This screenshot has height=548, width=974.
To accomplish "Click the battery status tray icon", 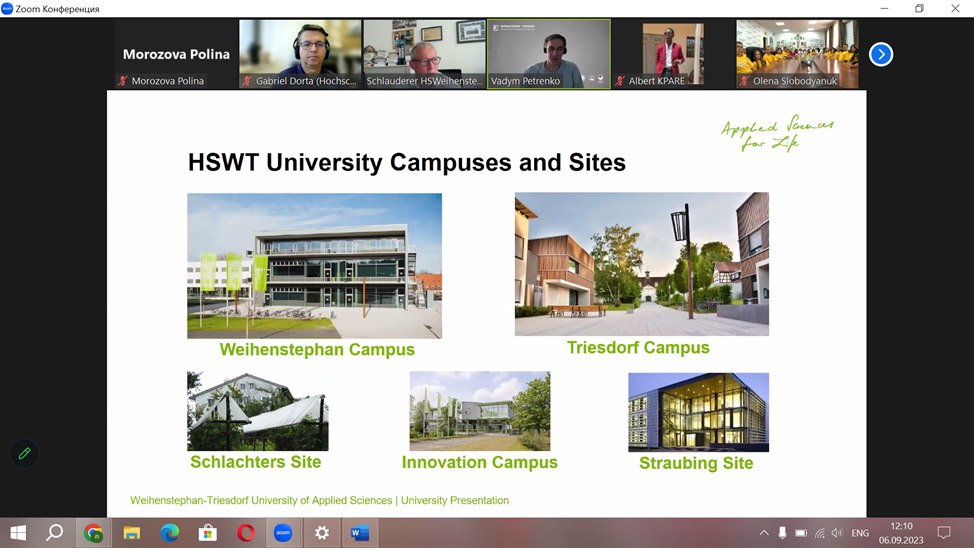I will tap(801, 533).
